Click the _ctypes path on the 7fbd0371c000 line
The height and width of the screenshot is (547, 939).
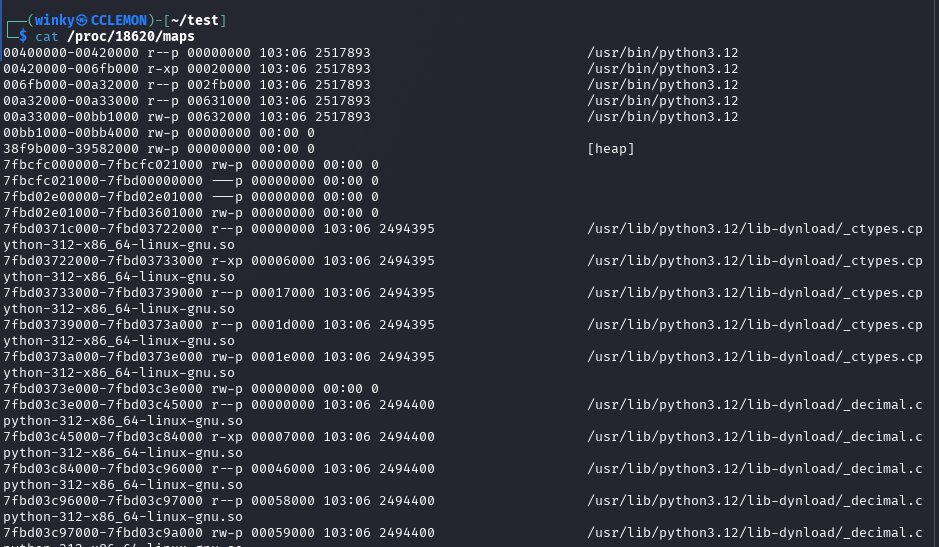pos(754,228)
